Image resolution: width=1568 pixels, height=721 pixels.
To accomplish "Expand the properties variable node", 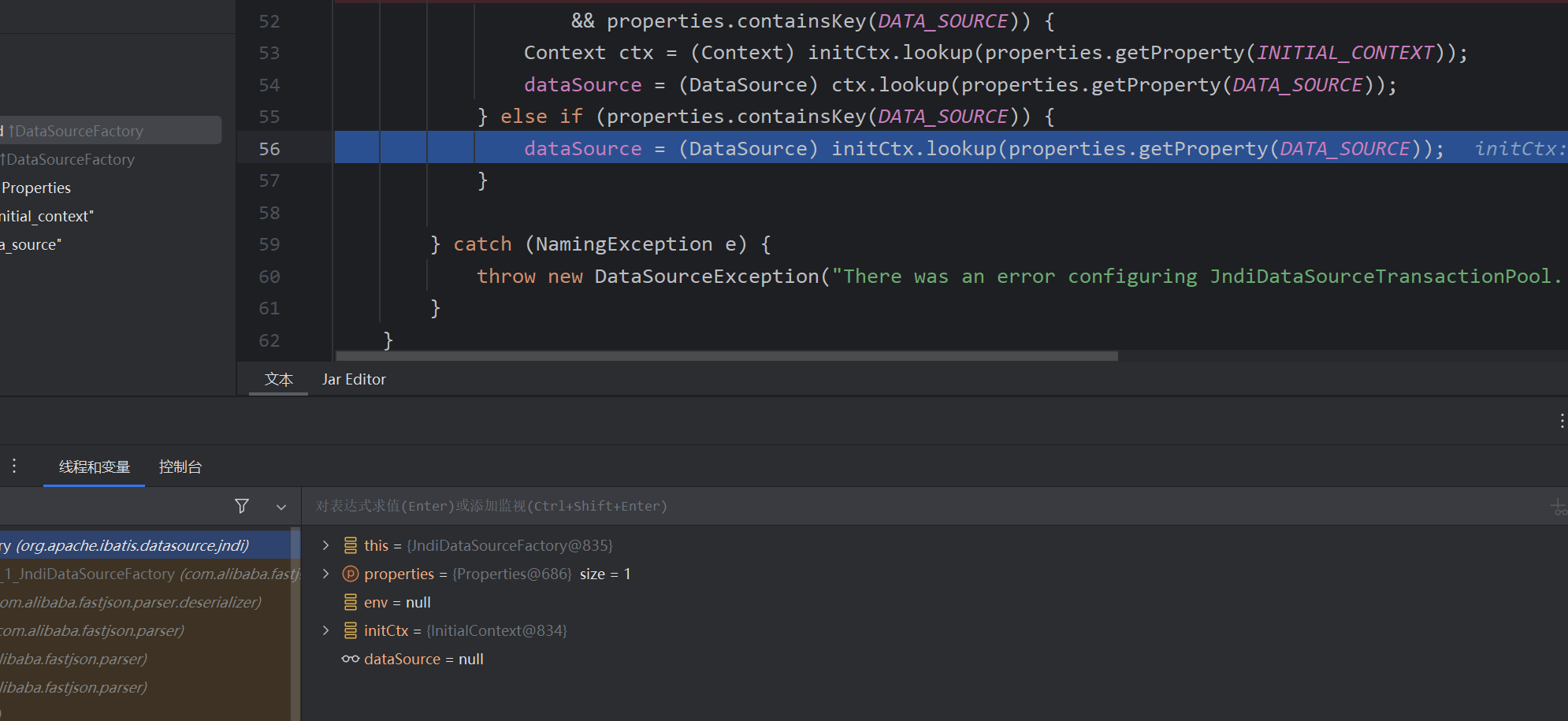I will (x=325, y=574).
